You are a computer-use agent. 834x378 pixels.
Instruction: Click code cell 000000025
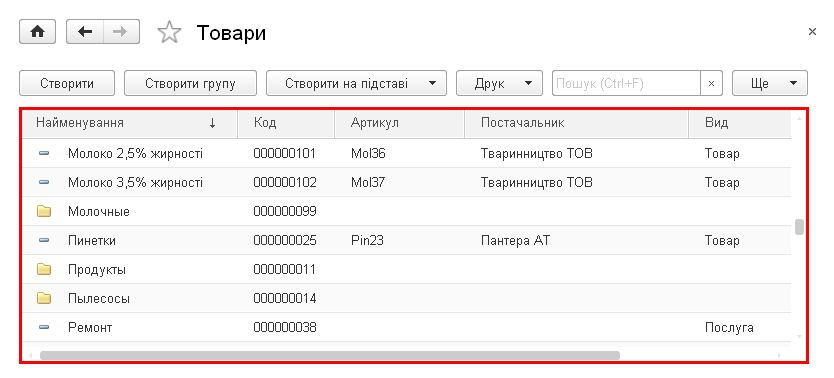tap(285, 240)
